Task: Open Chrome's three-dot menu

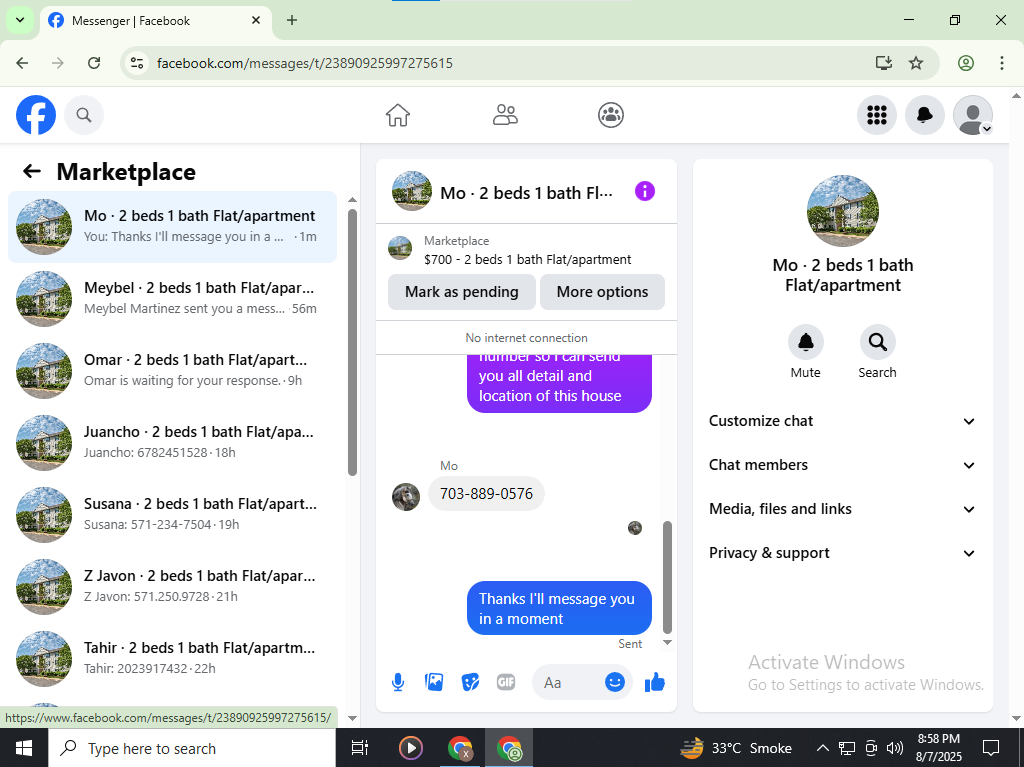Action: [x=1002, y=63]
